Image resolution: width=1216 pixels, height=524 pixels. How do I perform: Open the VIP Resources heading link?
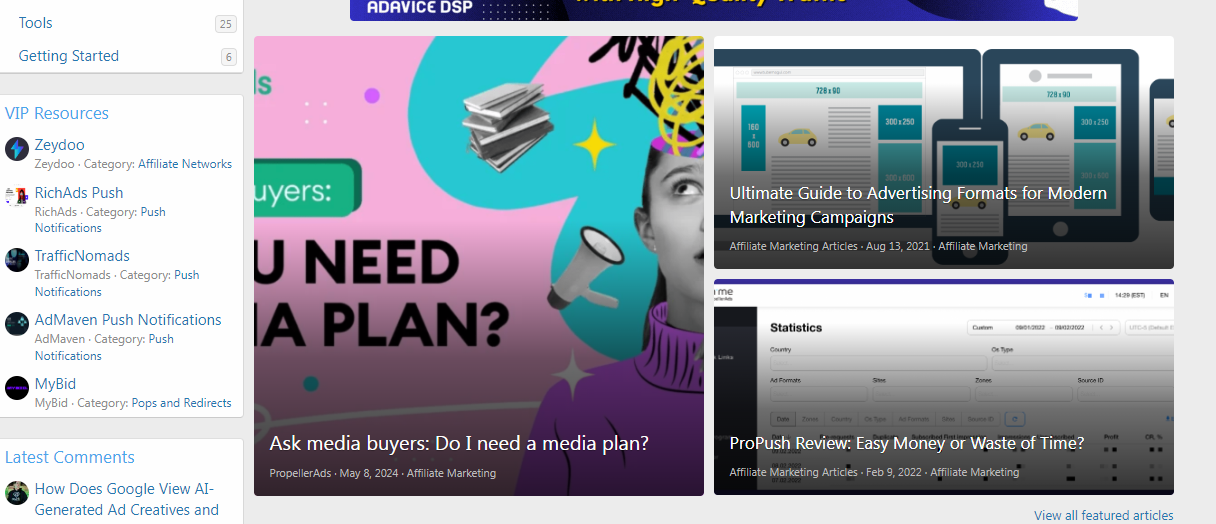57,113
